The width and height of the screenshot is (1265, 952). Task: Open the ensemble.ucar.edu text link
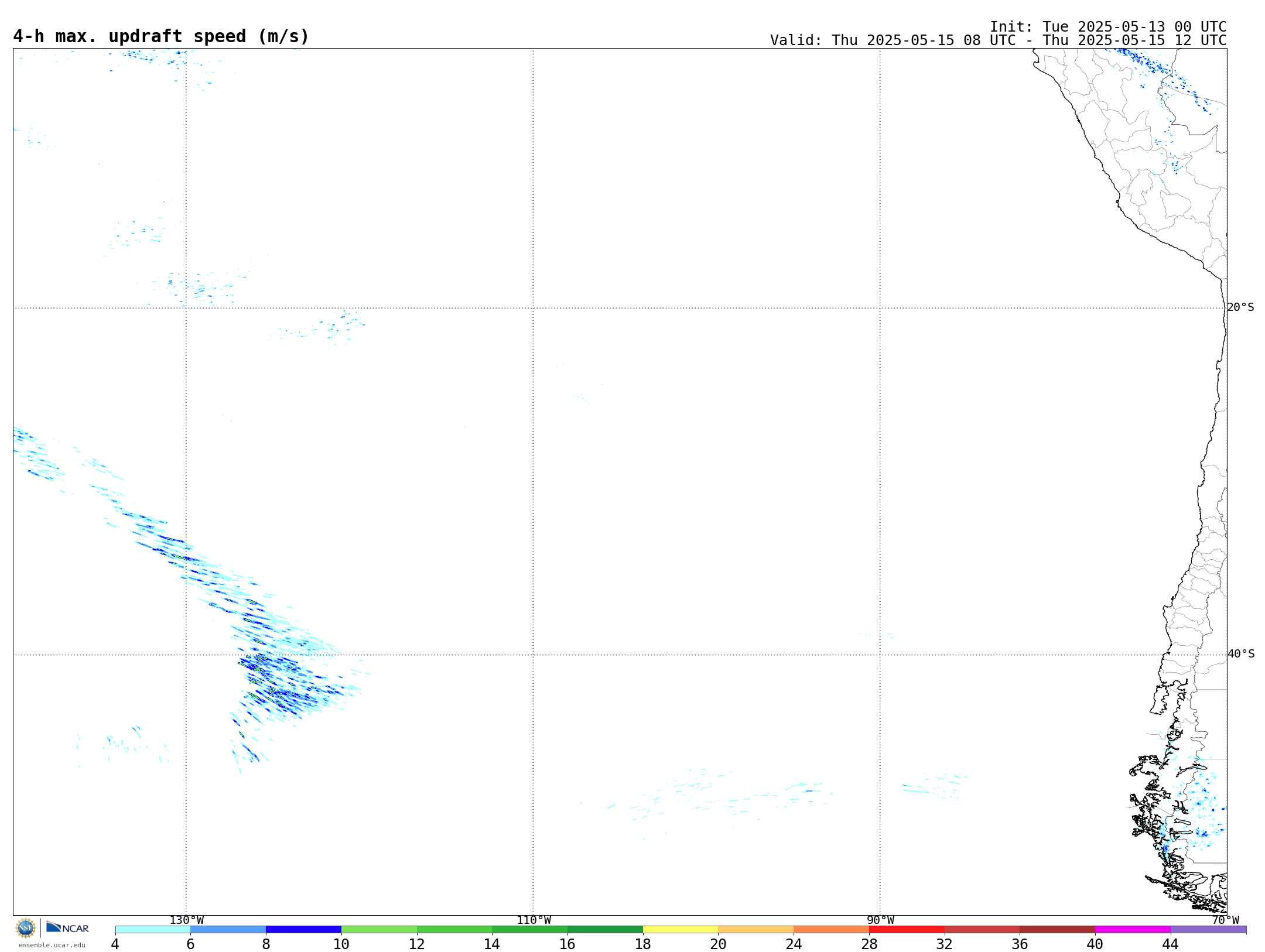52,945
